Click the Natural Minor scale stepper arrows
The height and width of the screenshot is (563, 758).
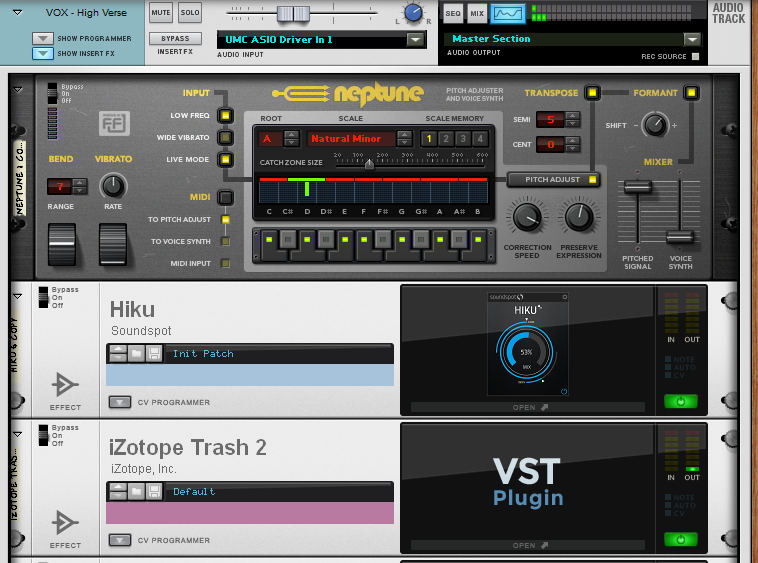(404, 139)
